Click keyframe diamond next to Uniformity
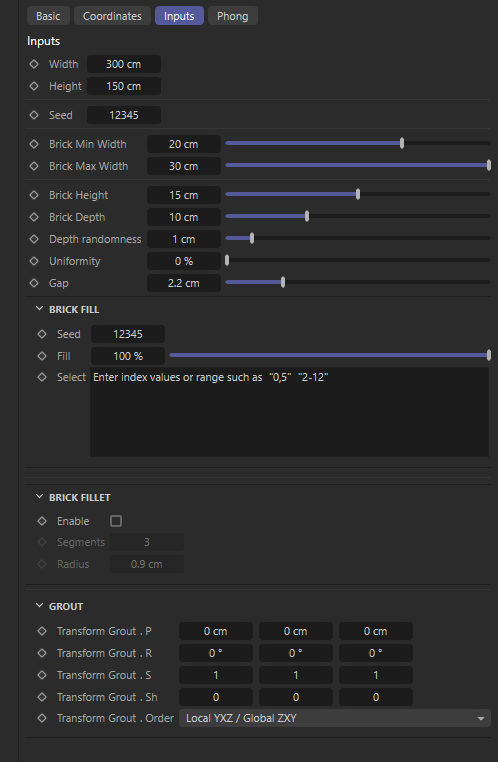Screen dimensions: 498x762 [34, 260]
